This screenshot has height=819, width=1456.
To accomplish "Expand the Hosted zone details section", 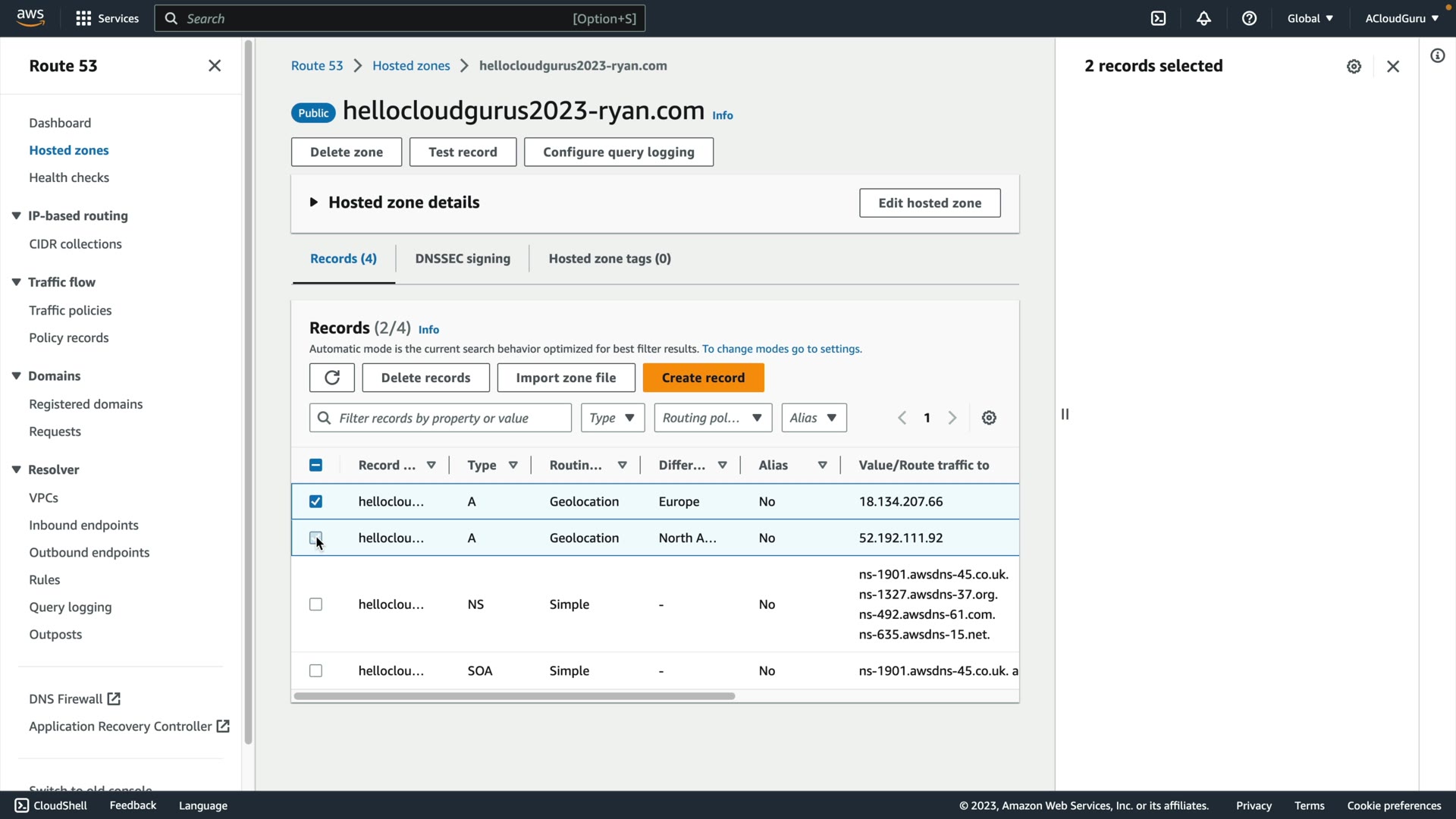I will pos(313,202).
